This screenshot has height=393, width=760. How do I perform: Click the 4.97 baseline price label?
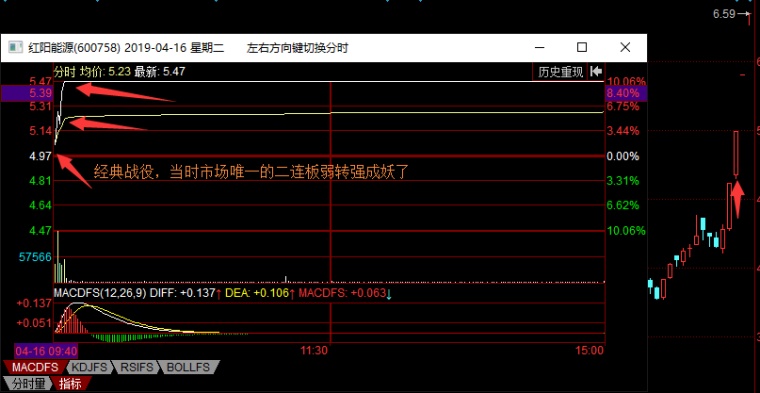click(x=41, y=157)
